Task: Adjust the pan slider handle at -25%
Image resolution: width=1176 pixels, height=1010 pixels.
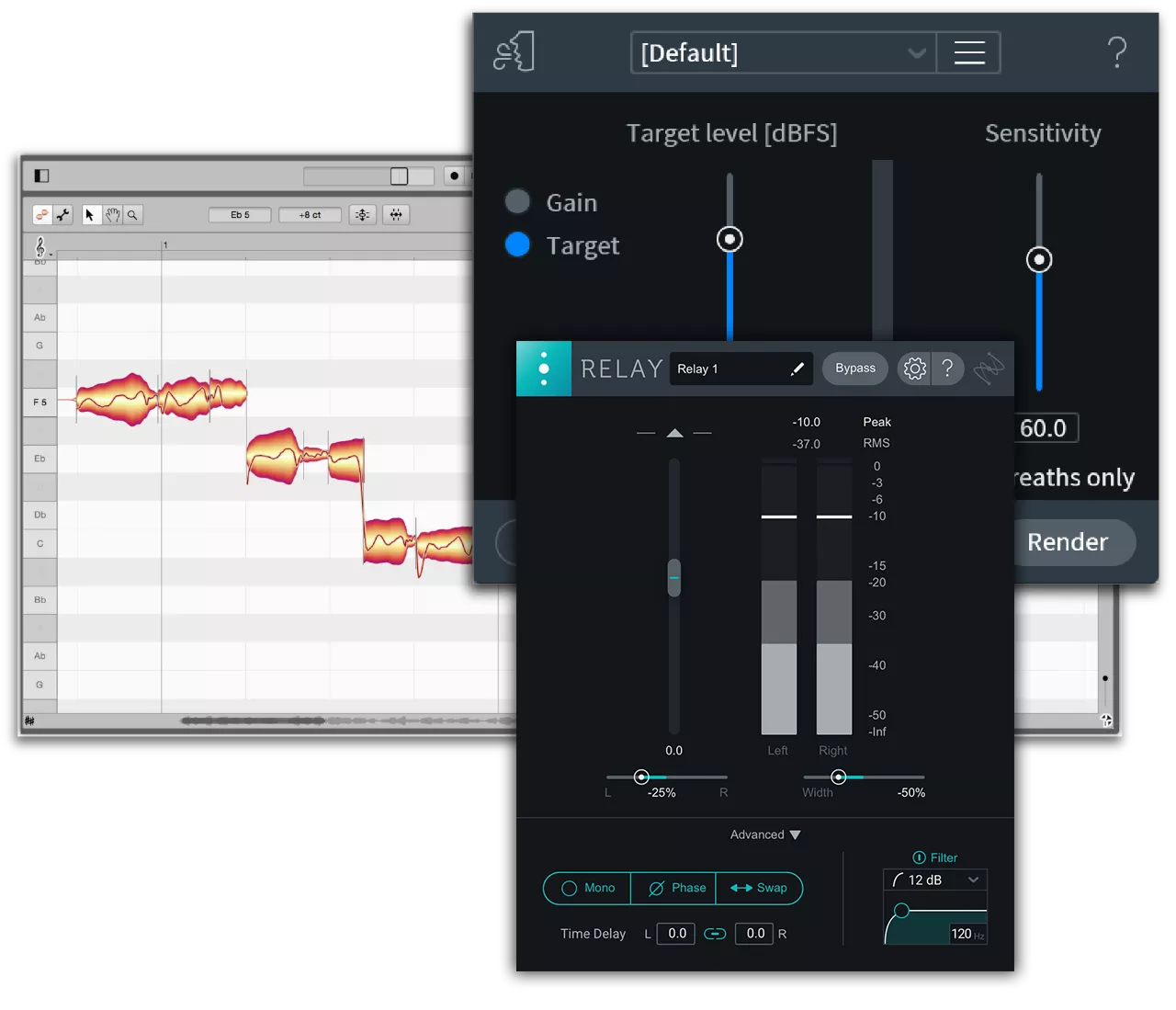Action: coord(641,777)
